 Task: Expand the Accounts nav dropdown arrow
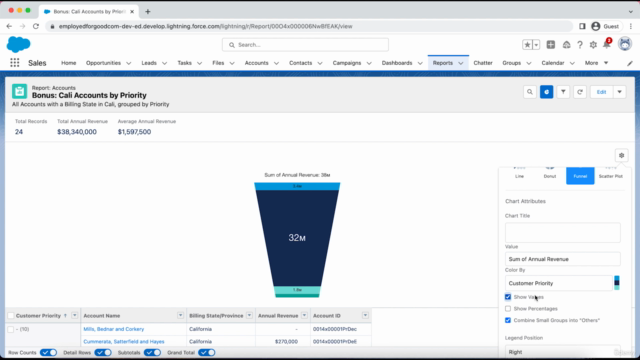[276, 63]
